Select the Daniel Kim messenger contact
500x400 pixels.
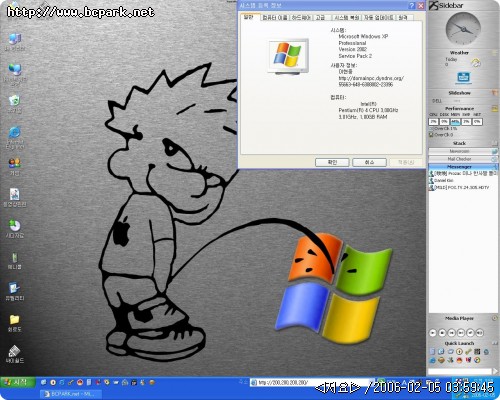[441, 180]
